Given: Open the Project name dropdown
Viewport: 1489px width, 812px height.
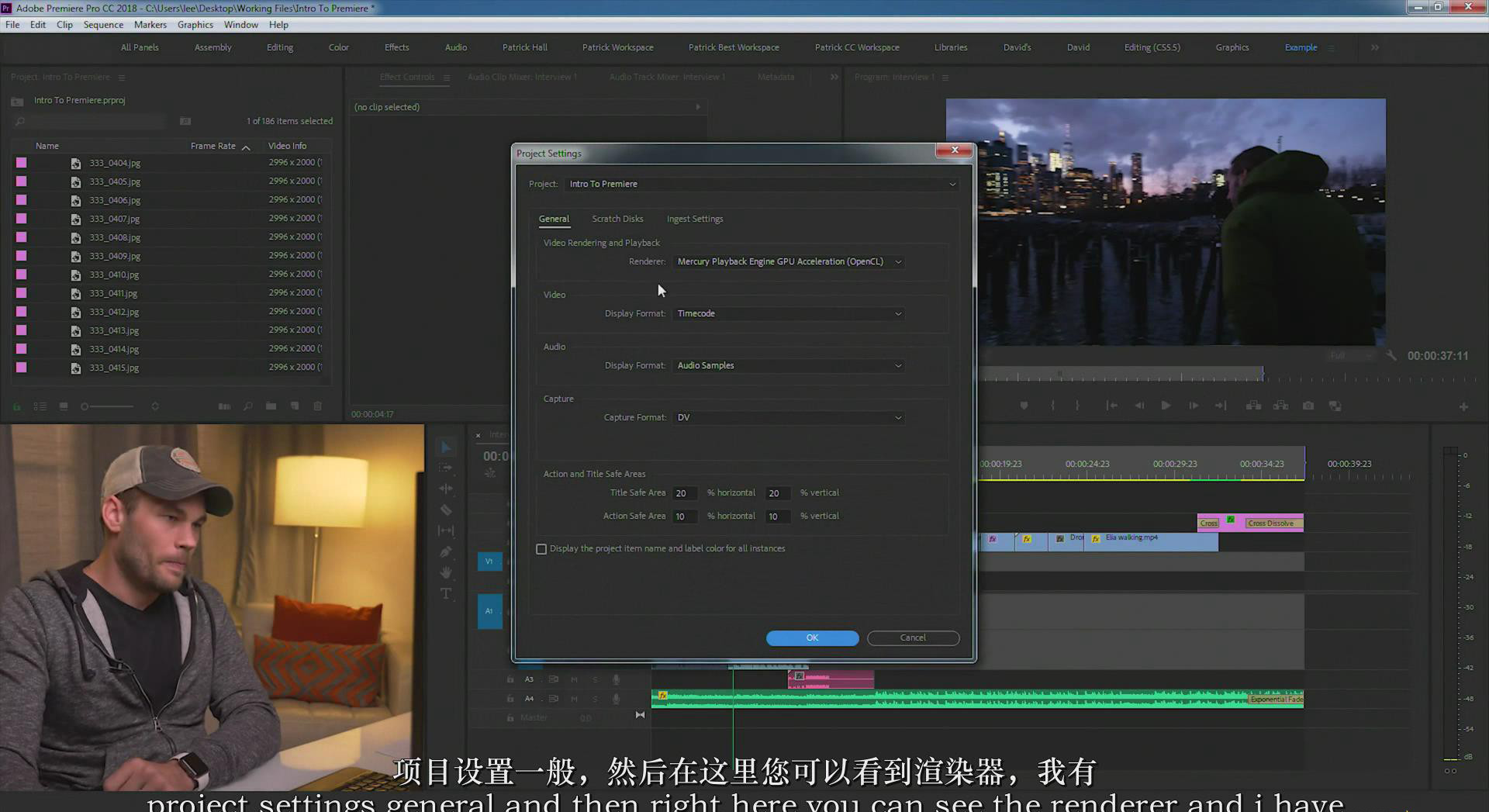Looking at the screenshot, I should pos(762,185).
